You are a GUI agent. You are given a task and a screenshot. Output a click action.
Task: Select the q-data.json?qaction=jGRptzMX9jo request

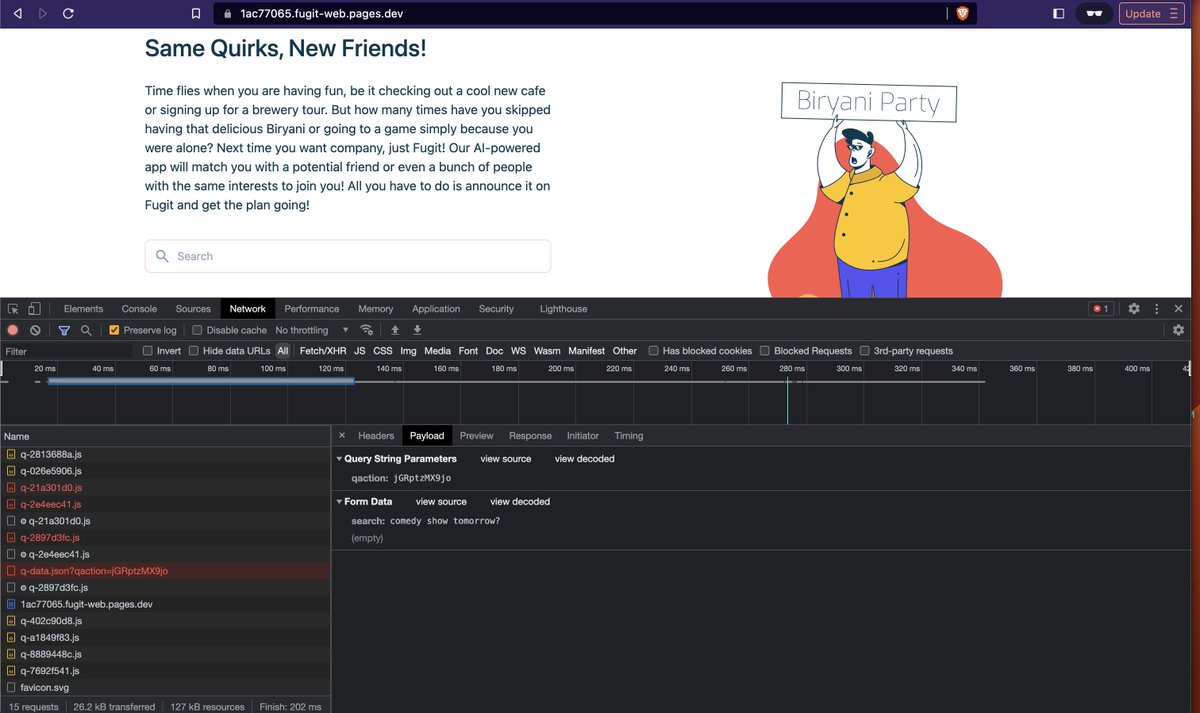[165, 571]
